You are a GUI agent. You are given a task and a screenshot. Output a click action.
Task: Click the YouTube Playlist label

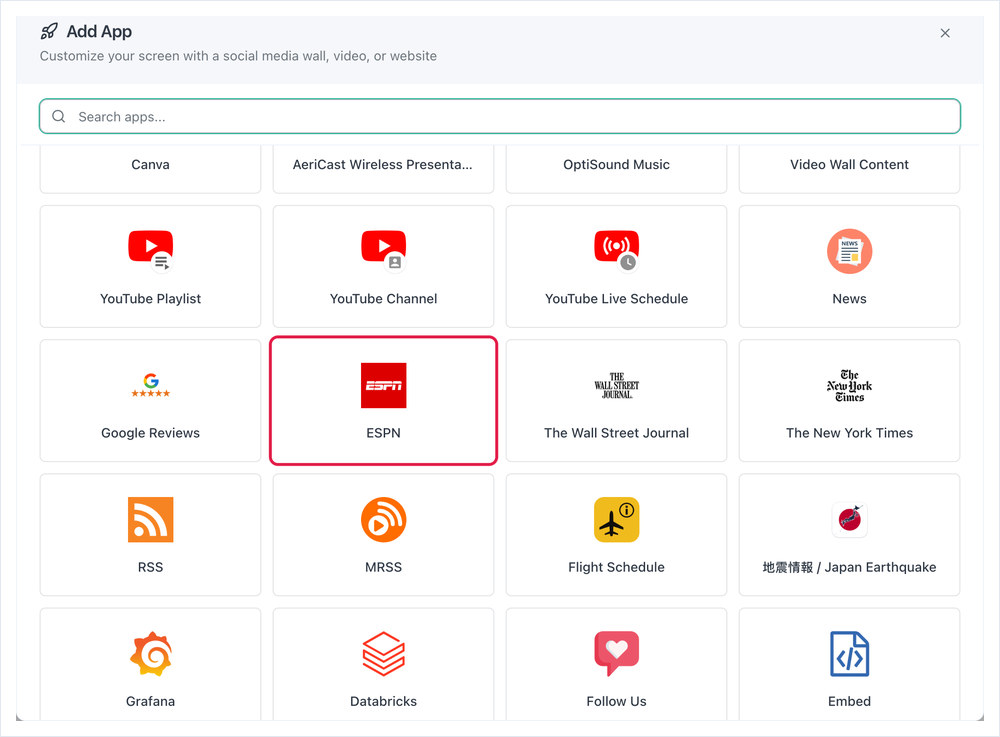click(x=151, y=298)
